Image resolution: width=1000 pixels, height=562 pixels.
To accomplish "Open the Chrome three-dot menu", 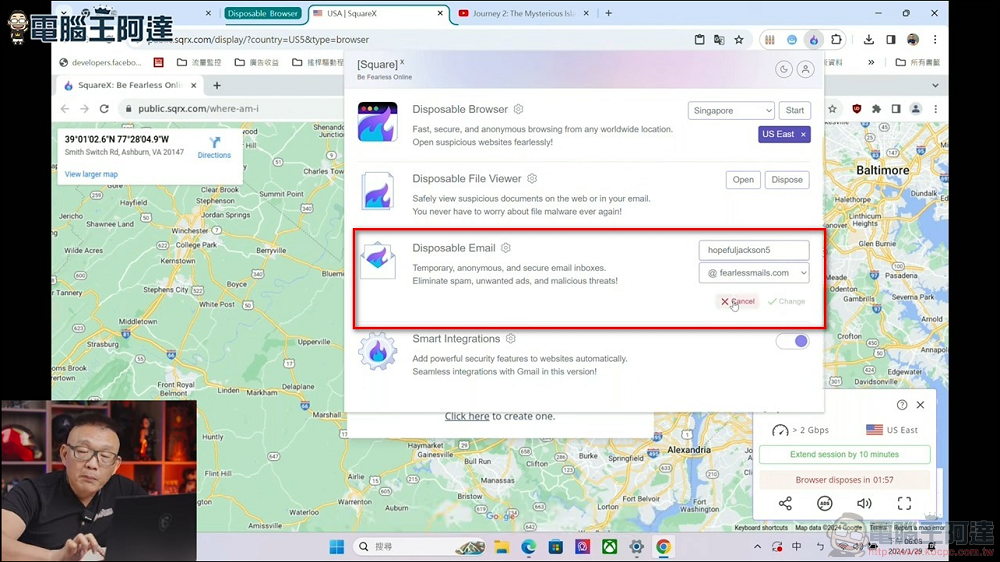I will click(935, 40).
